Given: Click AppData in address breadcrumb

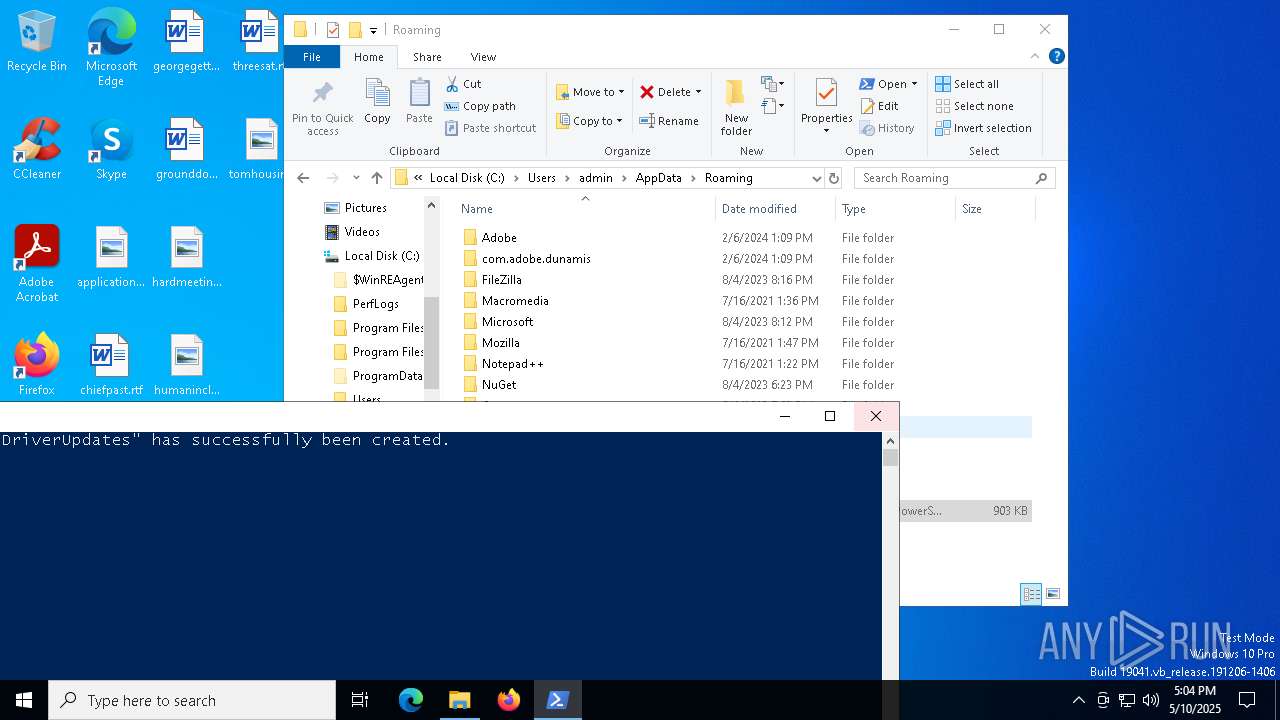Looking at the screenshot, I should [x=658, y=178].
